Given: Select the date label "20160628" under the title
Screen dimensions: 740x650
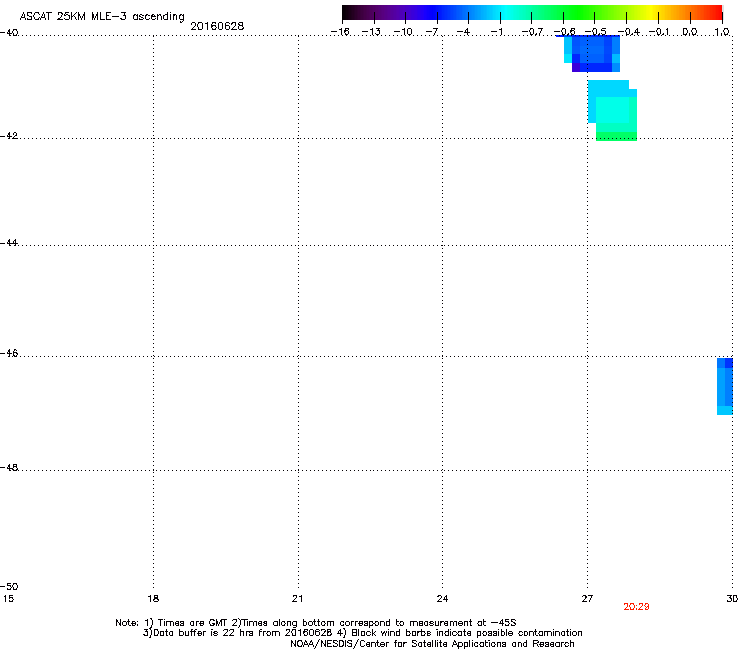Looking at the screenshot, I should tap(217, 26).
